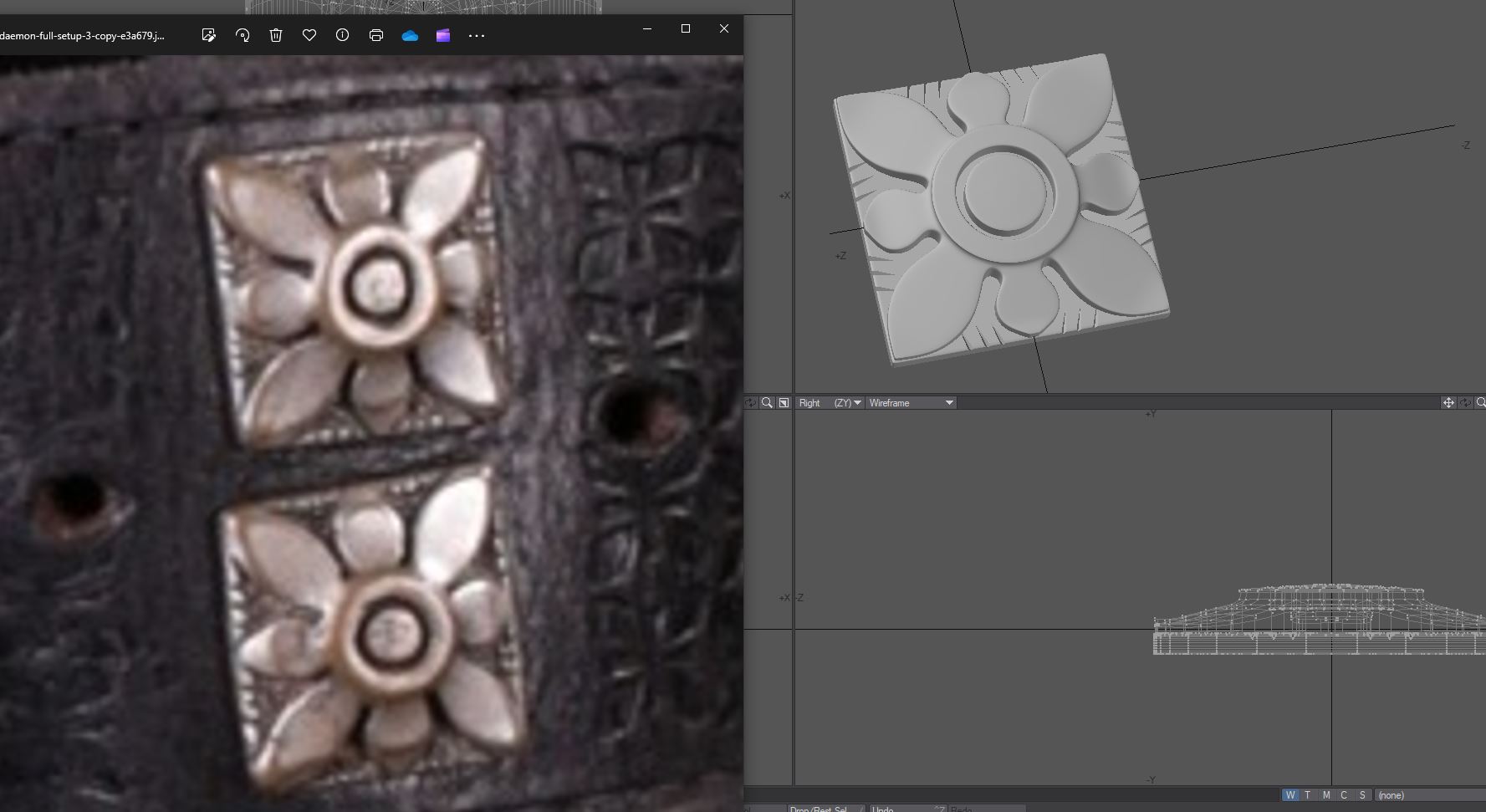Open OneDrive from Photos toolbar
1486x812 pixels.
pos(410,35)
